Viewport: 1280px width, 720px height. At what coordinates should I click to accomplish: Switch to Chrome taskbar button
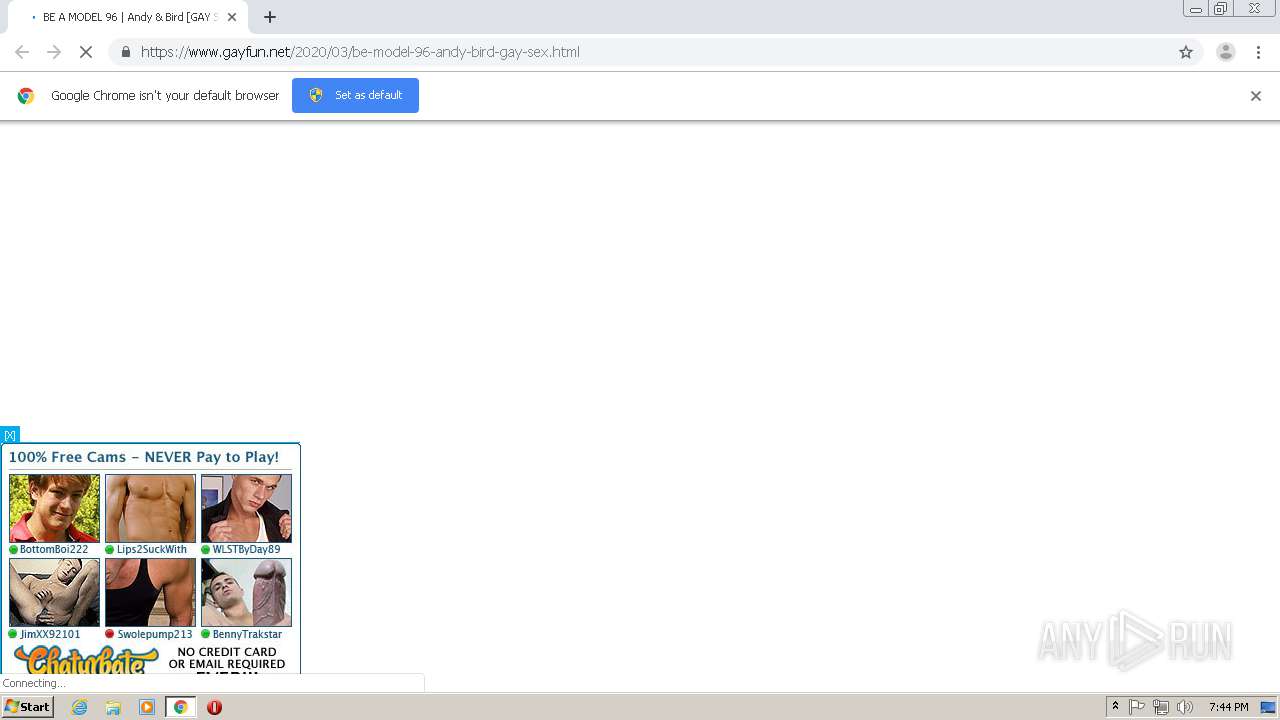click(181, 707)
